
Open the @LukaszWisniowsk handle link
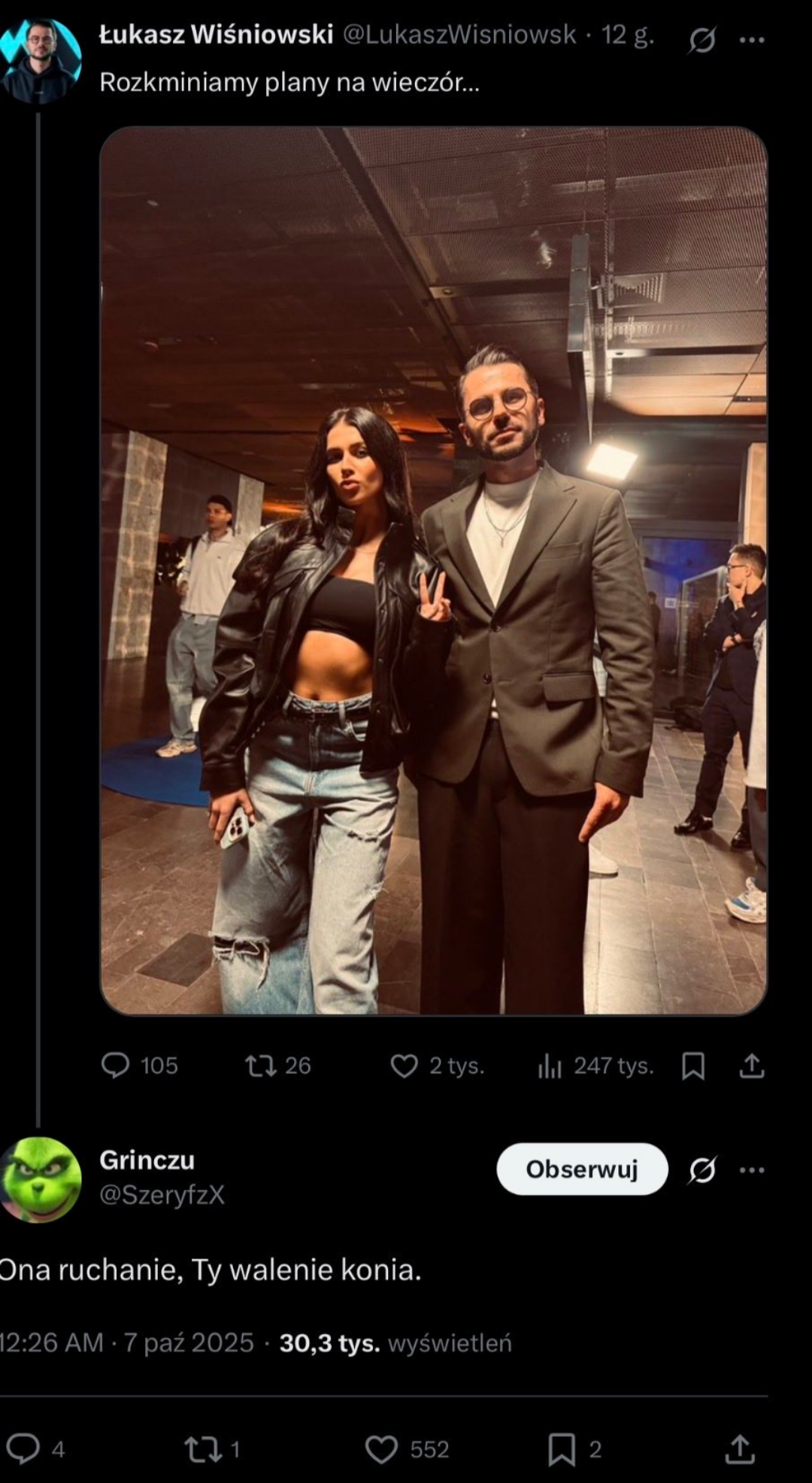[459, 35]
